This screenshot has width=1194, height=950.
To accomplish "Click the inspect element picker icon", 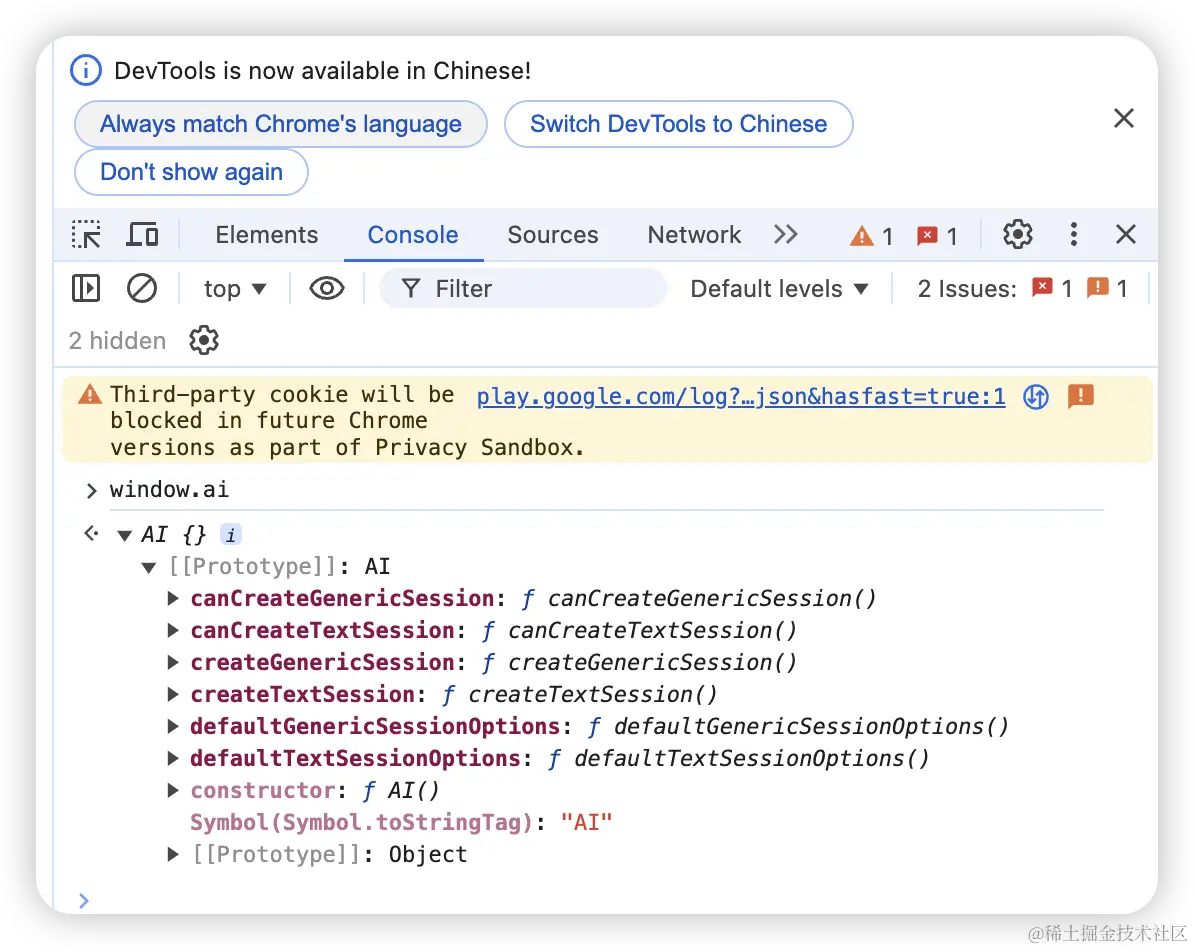I will pyautogui.click(x=86, y=234).
